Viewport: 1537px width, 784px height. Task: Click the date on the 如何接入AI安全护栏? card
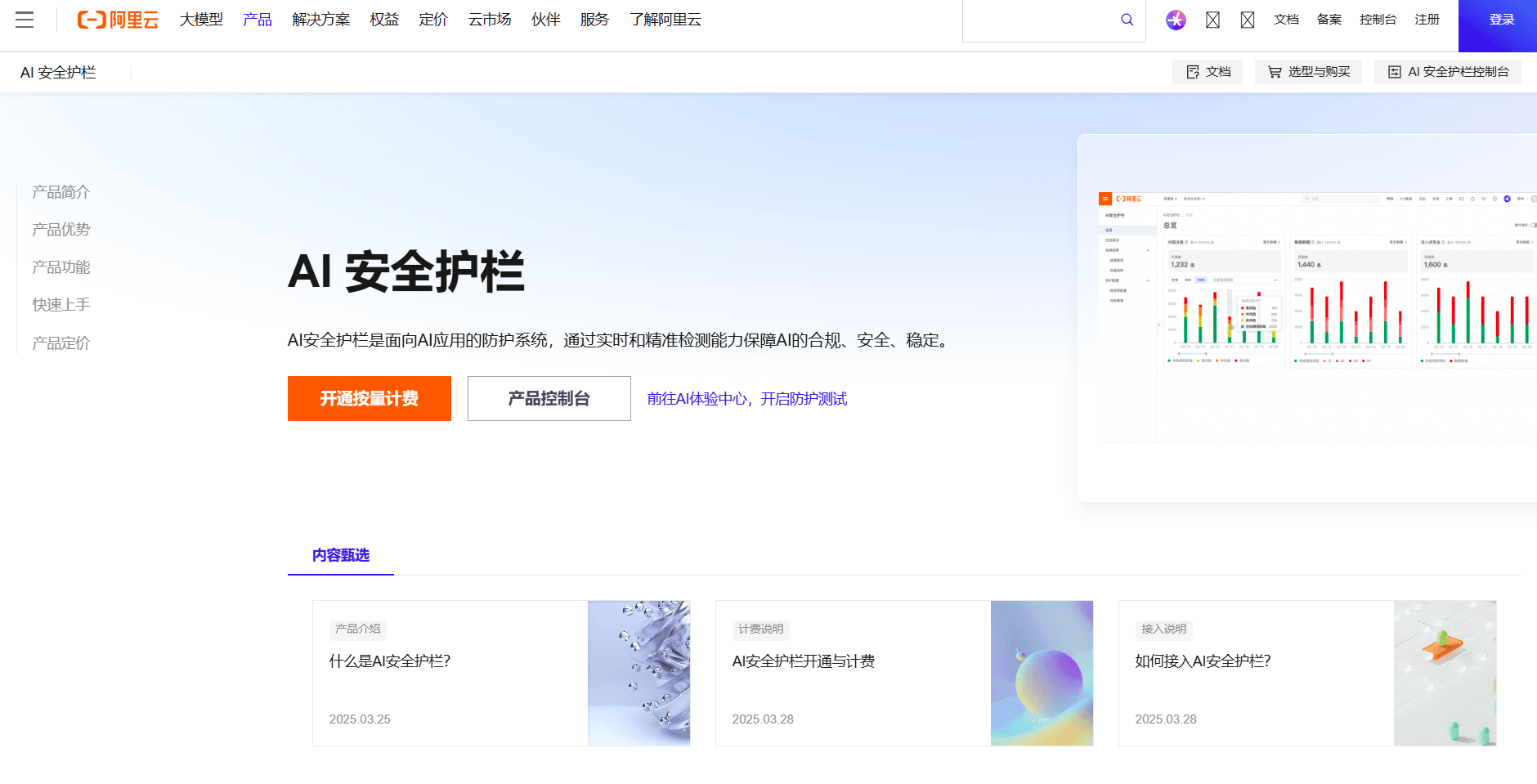1166,719
